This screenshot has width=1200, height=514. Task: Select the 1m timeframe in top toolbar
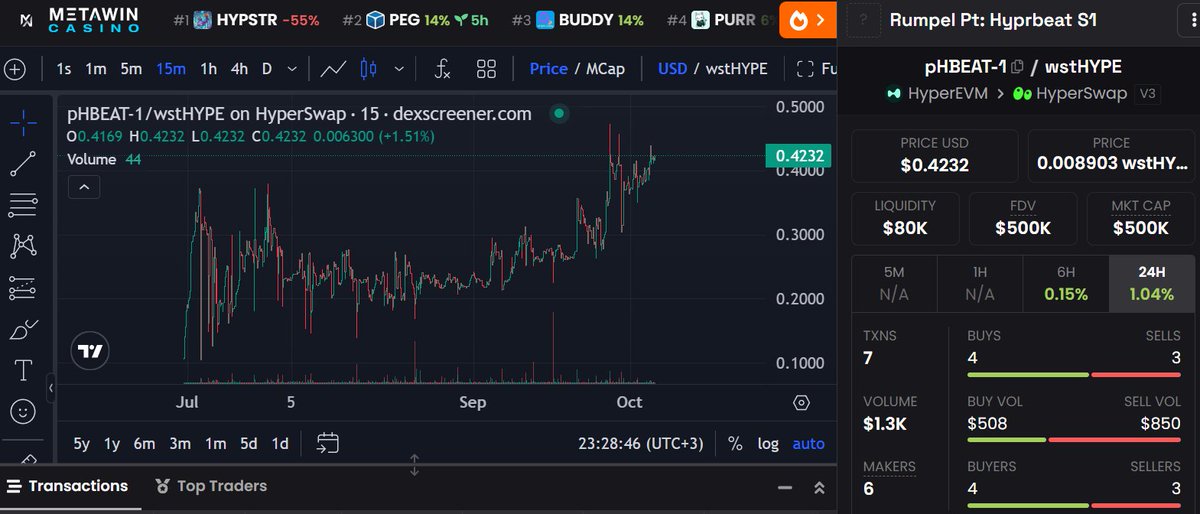point(96,69)
